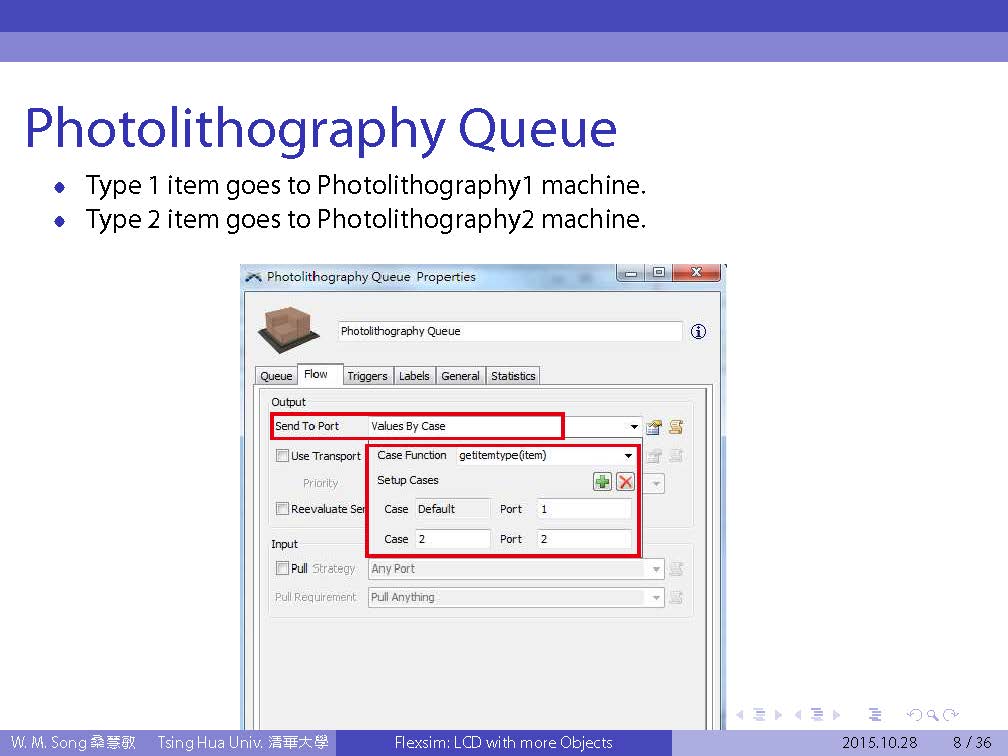This screenshot has height=756, width=1008.
Task: Click the queue box thumbnail image
Action: (x=289, y=328)
